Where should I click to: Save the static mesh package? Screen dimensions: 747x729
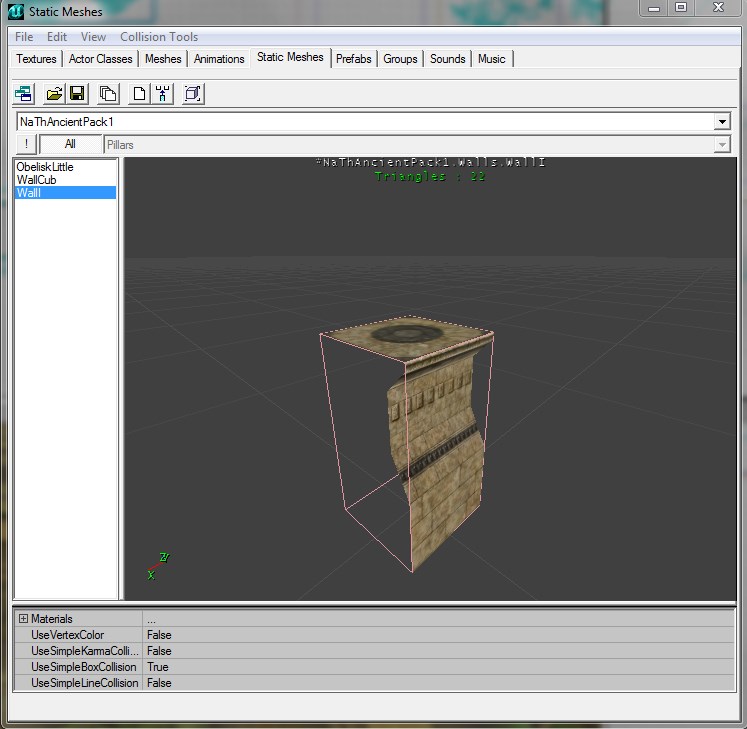pos(77,94)
